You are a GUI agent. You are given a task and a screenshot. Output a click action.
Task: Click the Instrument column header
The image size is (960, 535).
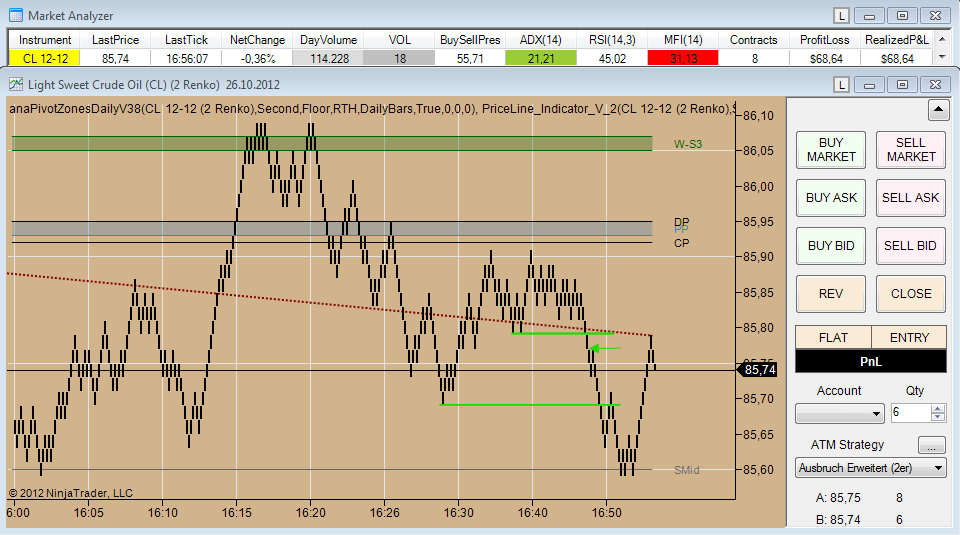(x=45, y=40)
